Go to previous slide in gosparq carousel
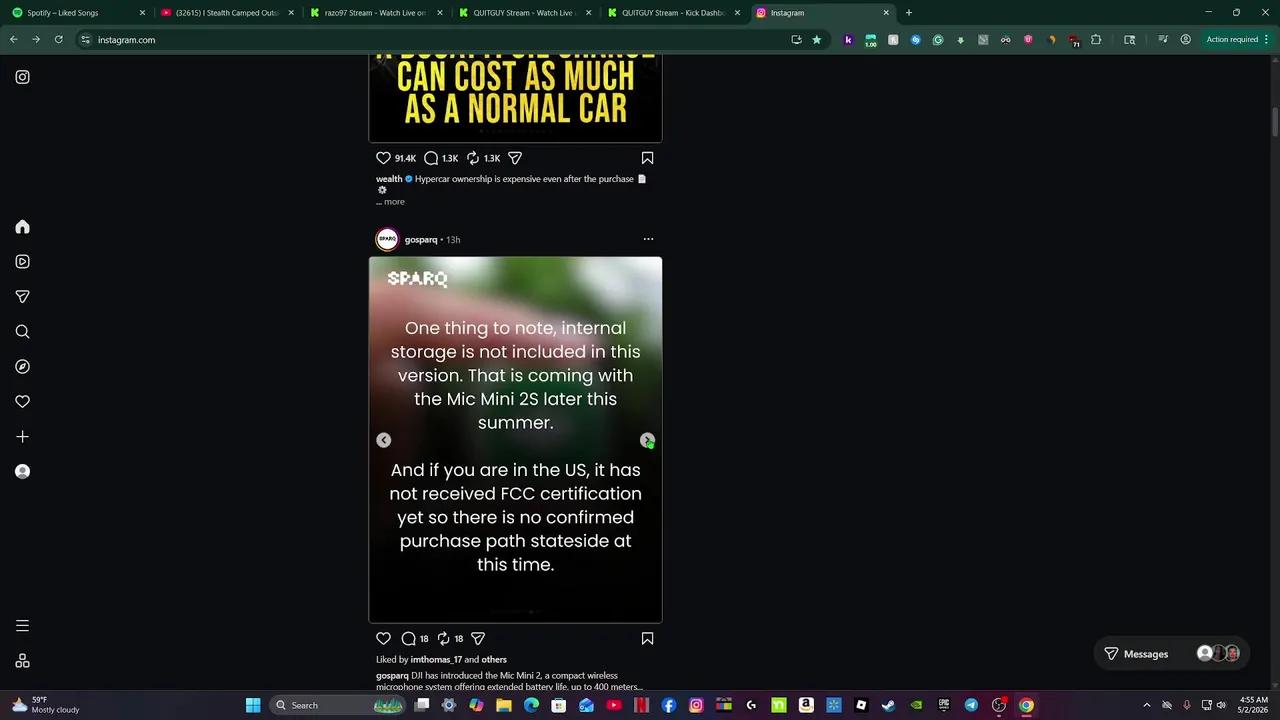1280x720 pixels. (383, 440)
